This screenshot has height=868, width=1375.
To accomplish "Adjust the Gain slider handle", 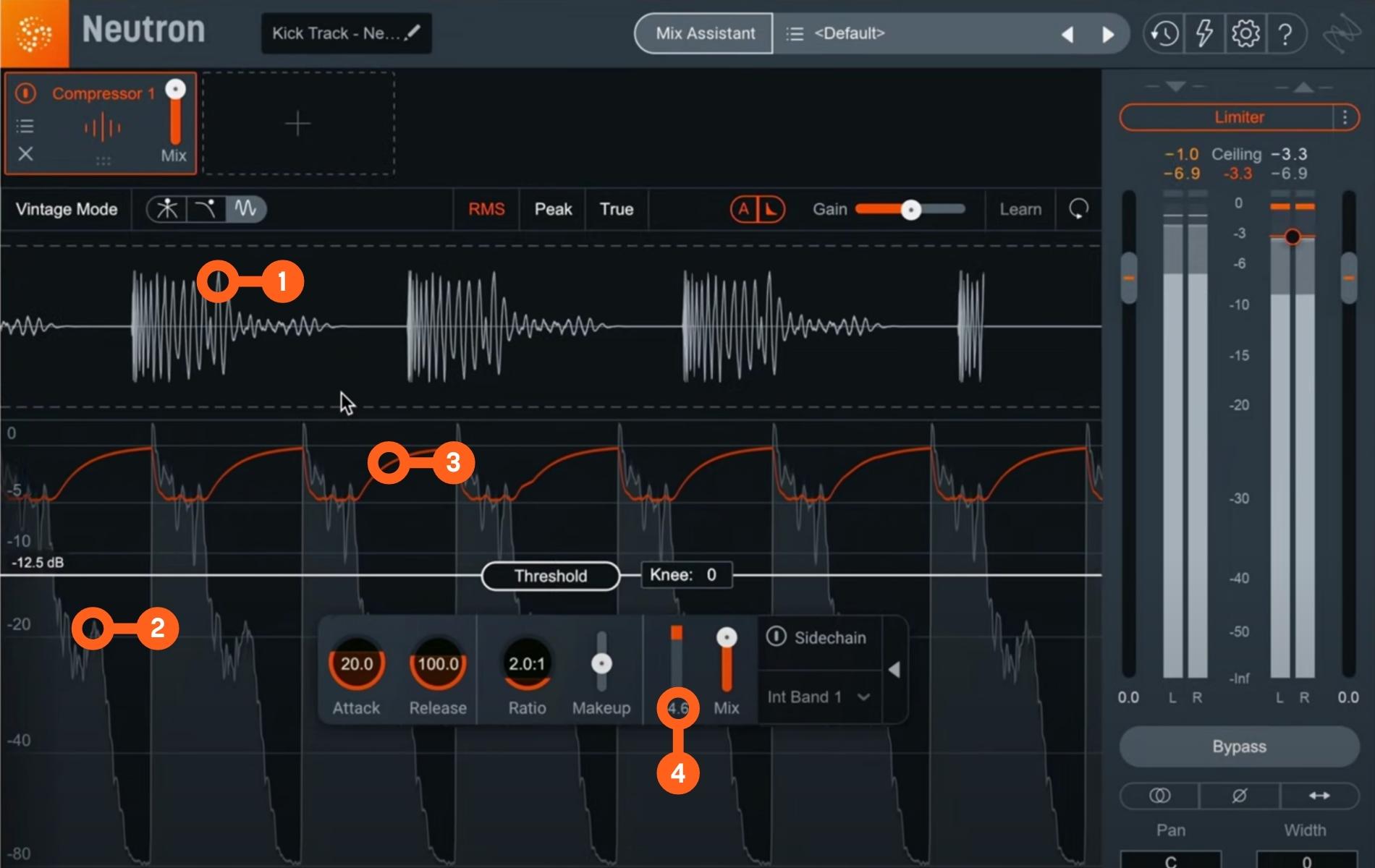I will 911,210.
